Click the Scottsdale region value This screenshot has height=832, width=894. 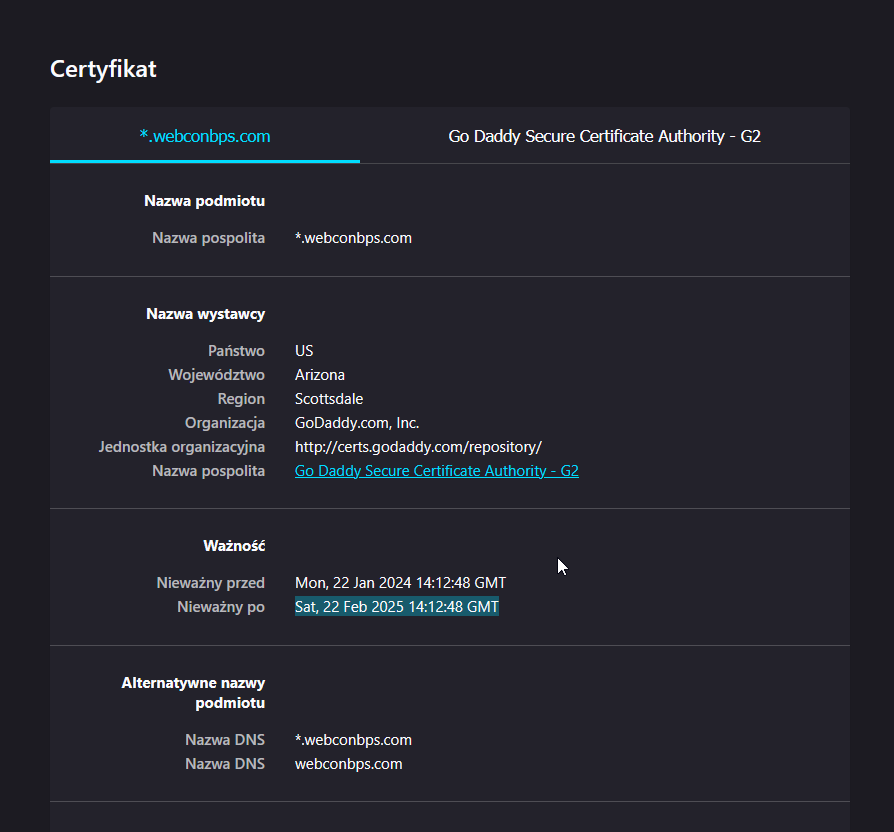point(329,399)
